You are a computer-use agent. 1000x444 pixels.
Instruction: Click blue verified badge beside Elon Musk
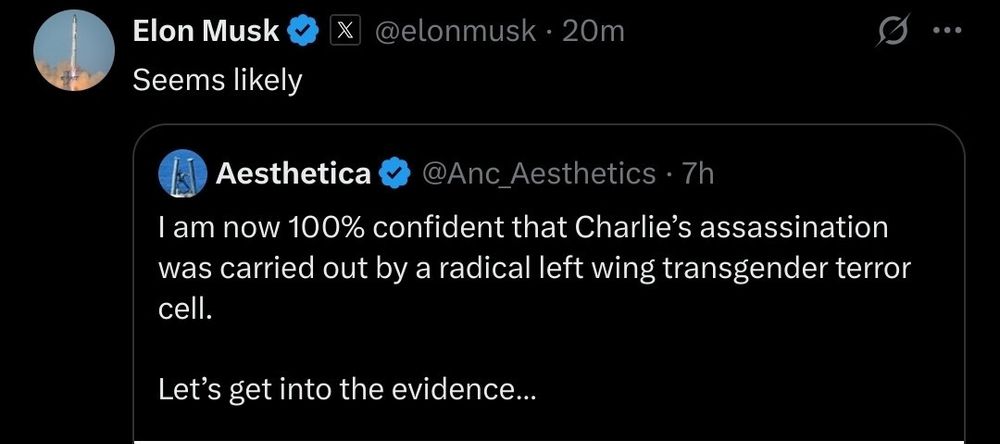coord(302,32)
